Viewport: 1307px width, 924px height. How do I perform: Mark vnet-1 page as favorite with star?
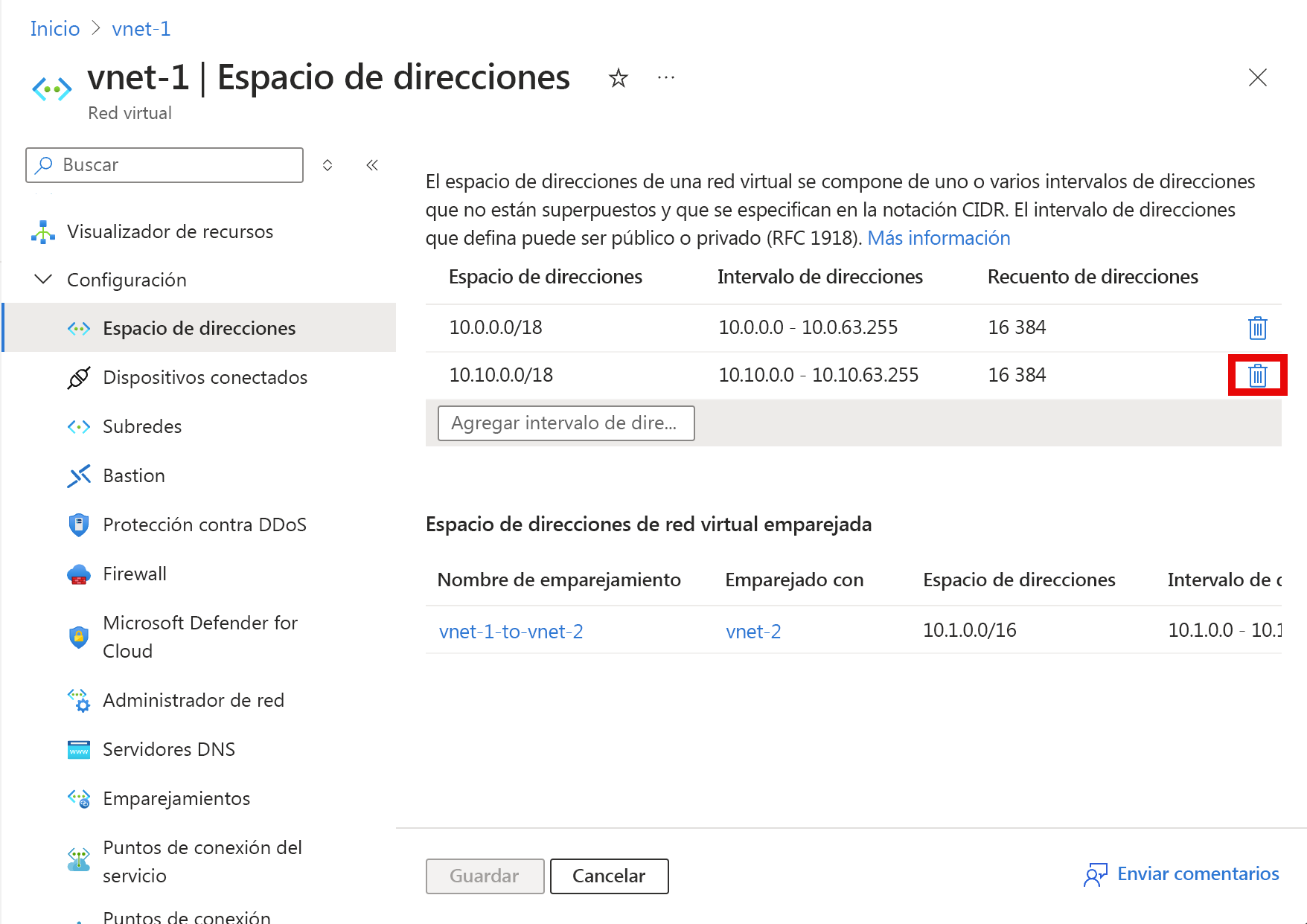pos(619,77)
